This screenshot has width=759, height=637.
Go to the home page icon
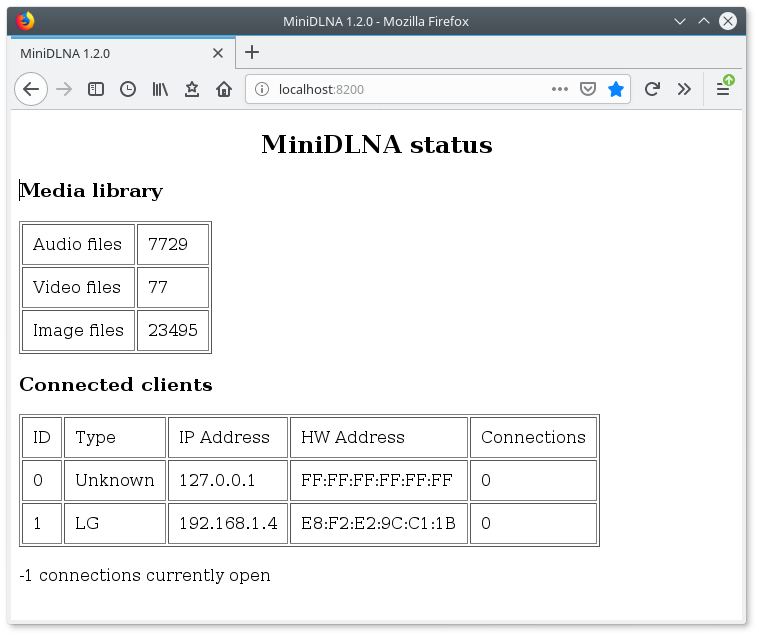point(224,89)
